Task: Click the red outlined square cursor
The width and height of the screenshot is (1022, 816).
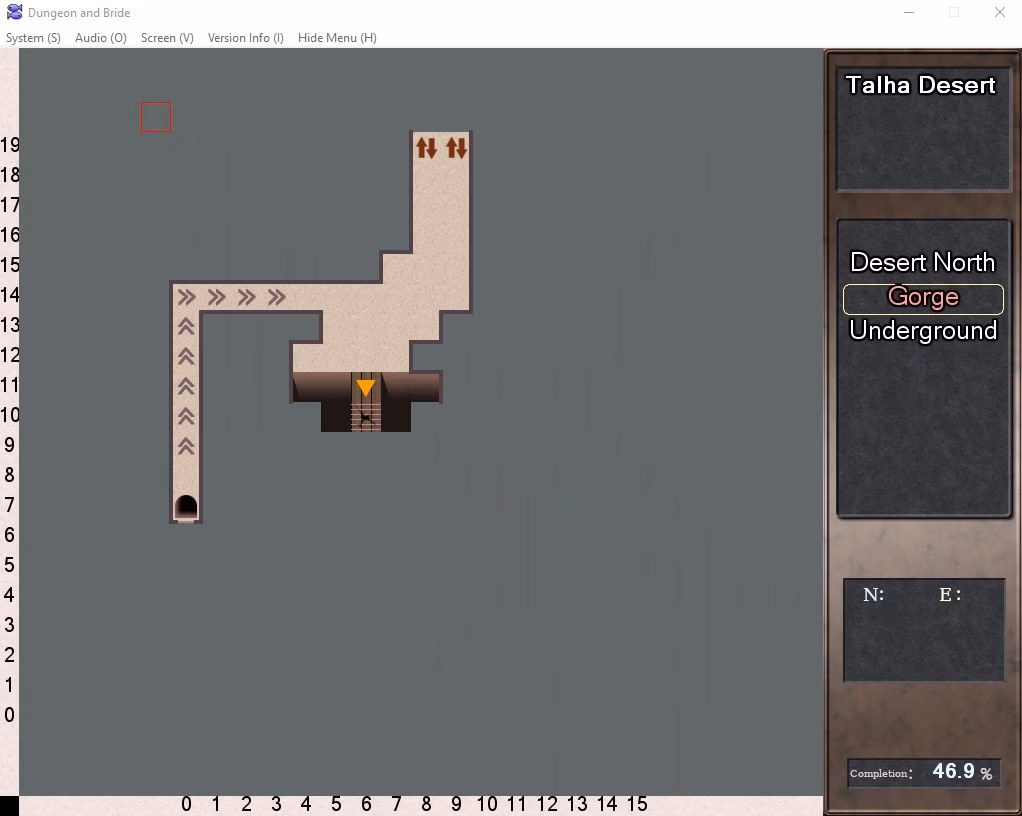Action: point(156,117)
